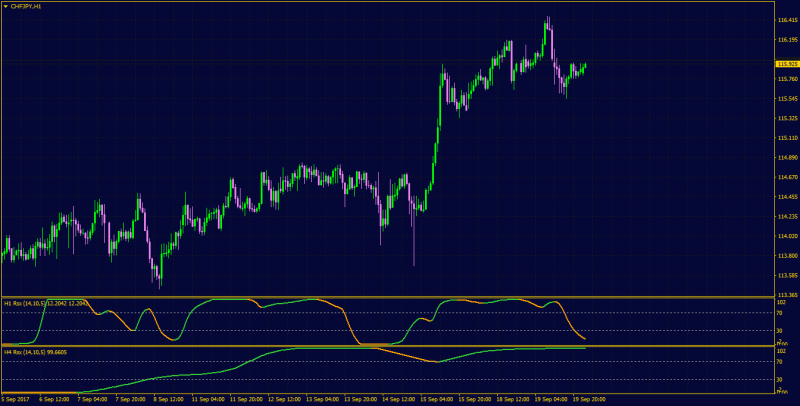Click the 7 Sep 04:00 time axis label
The width and height of the screenshot is (800, 406).
click(x=92, y=399)
